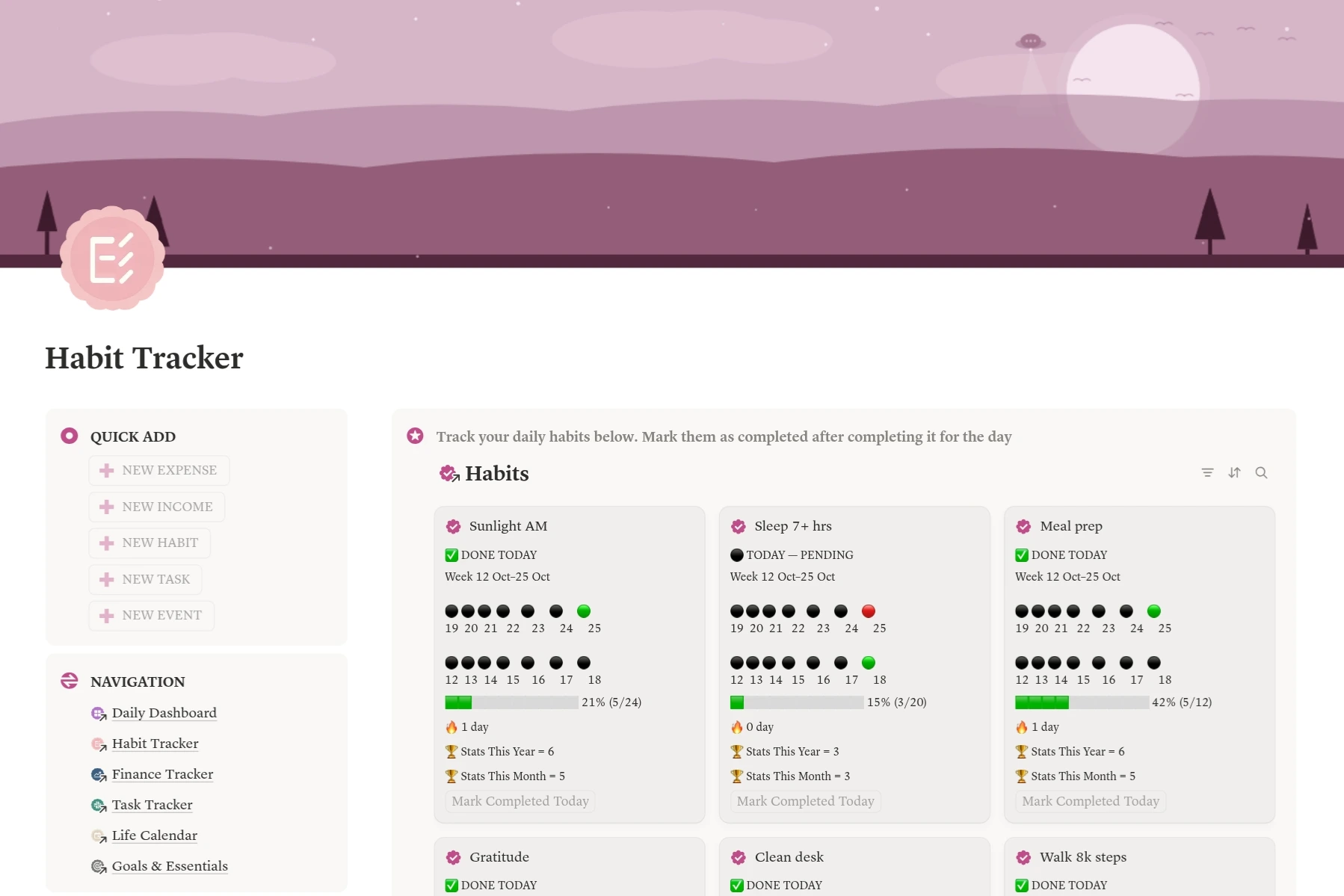Image resolution: width=1344 pixels, height=896 pixels.
Task: Go to Finance Tracker page
Action: (x=162, y=774)
